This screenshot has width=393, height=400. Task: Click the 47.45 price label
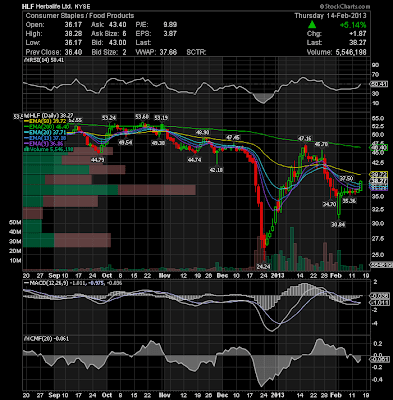pyautogui.click(x=233, y=137)
